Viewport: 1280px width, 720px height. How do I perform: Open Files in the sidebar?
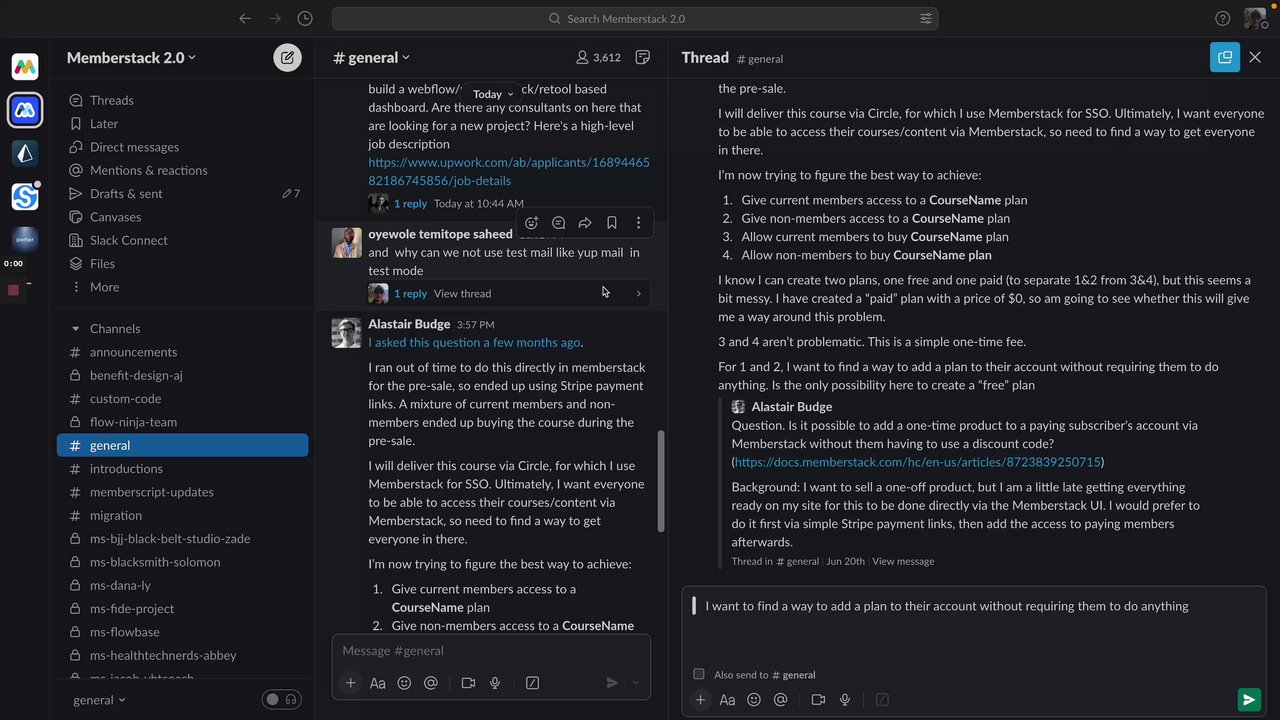tap(102, 264)
